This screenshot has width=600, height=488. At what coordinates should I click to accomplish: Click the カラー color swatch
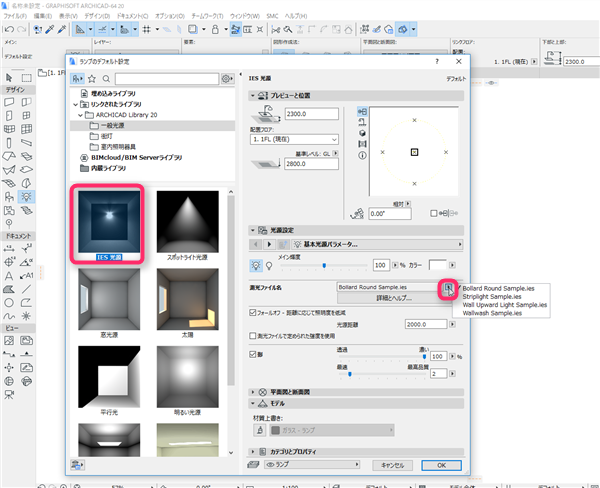pyautogui.click(x=437, y=265)
